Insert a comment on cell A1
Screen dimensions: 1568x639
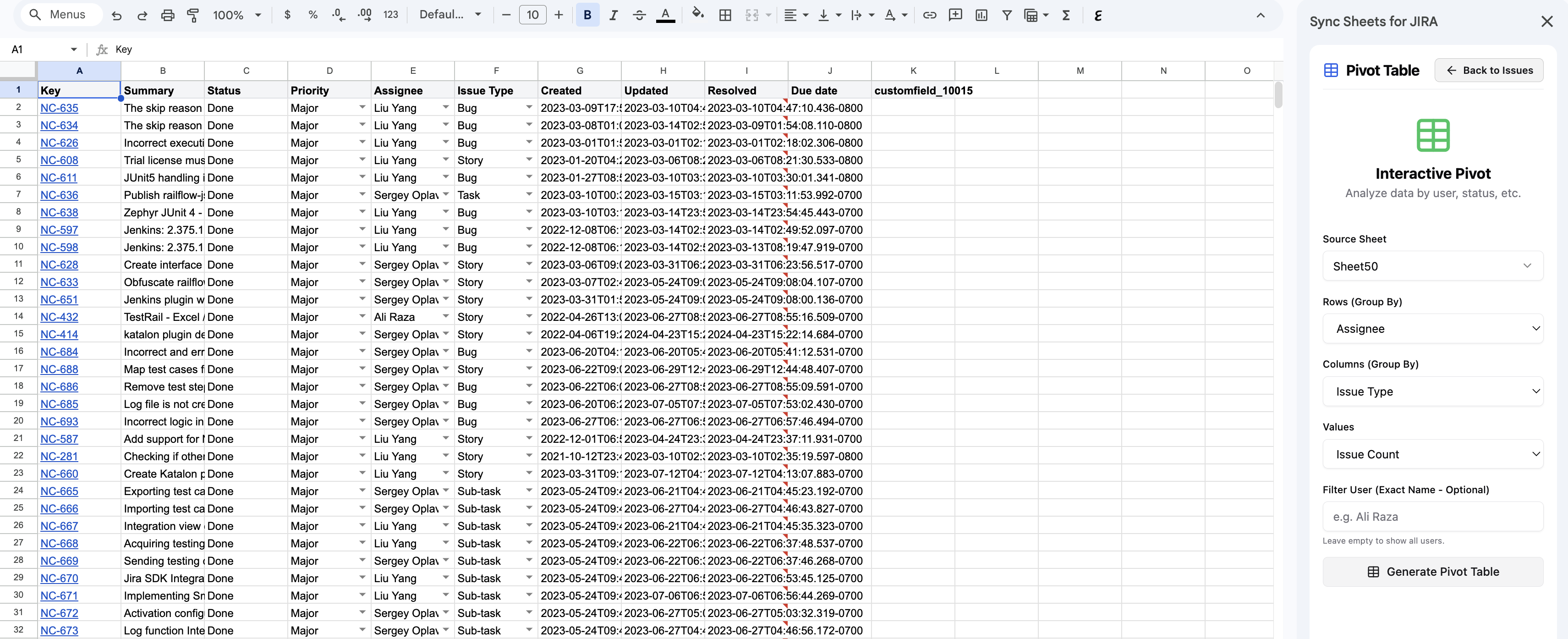pyautogui.click(x=955, y=15)
